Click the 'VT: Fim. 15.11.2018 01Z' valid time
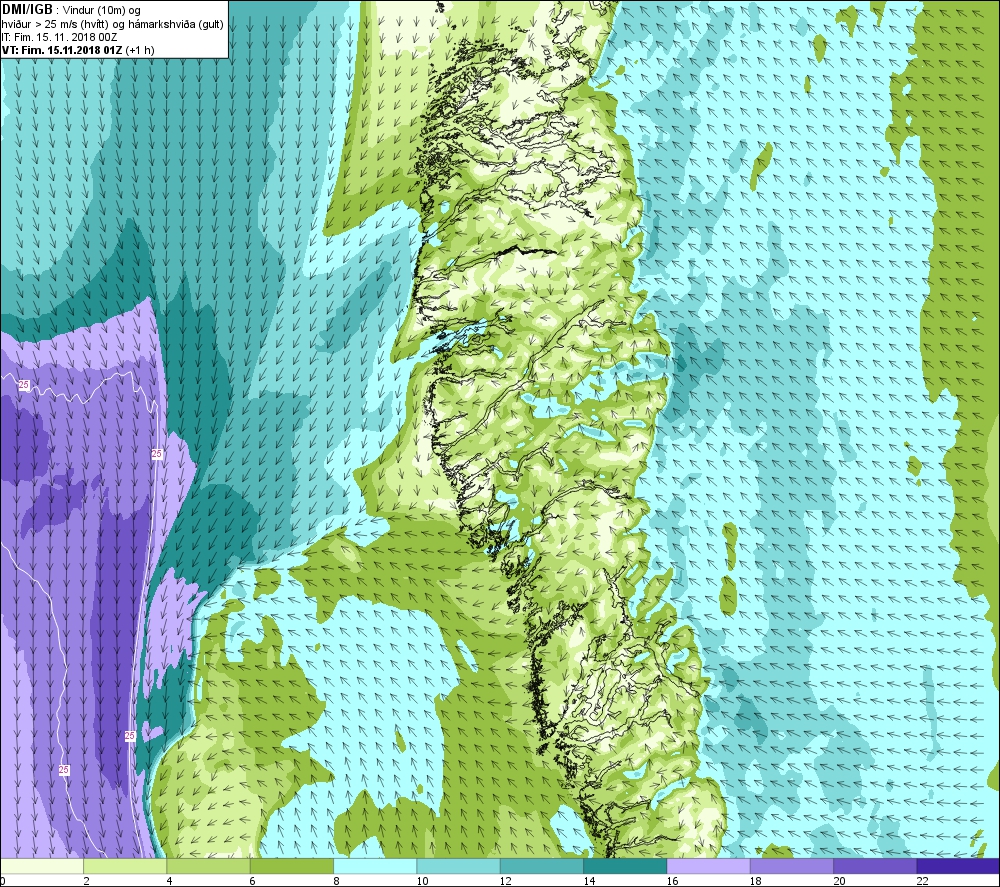The image size is (1000, 887). click(62, 50)
